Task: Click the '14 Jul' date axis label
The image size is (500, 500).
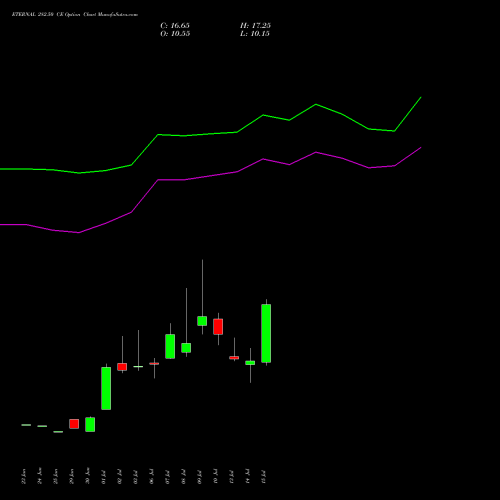Action: tap(248, 476)
